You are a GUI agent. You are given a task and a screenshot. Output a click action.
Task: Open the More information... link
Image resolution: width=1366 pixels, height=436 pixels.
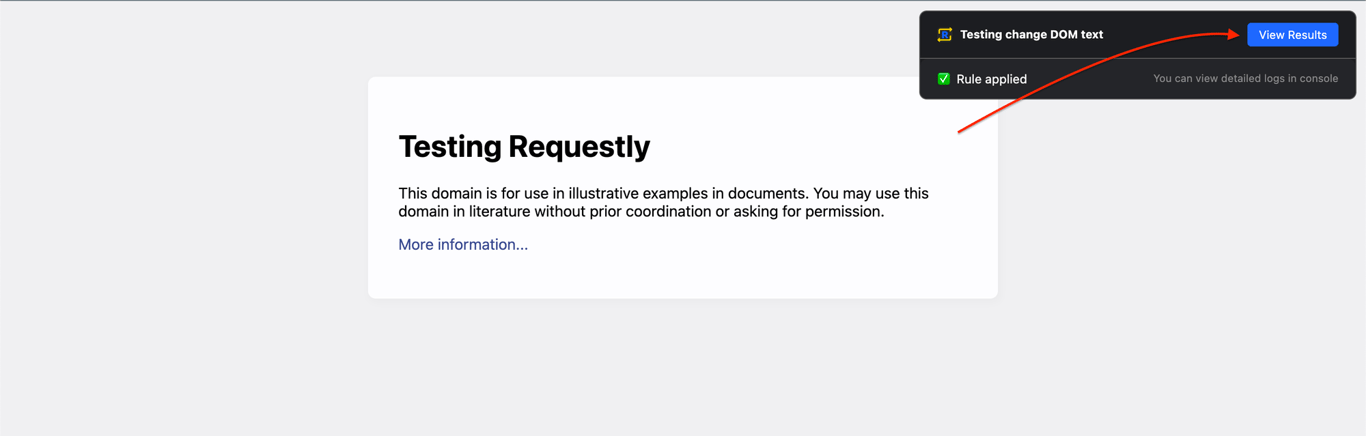pos(463,244)
